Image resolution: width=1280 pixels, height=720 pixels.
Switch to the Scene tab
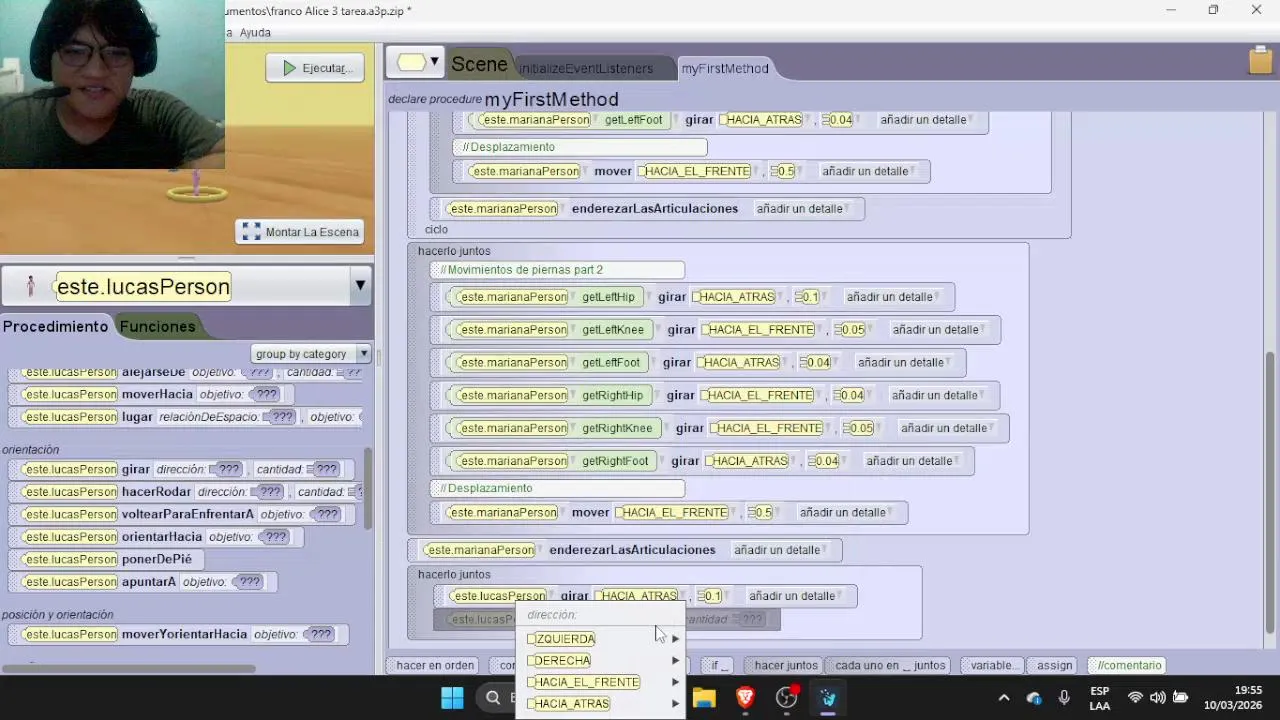(479, 64)
